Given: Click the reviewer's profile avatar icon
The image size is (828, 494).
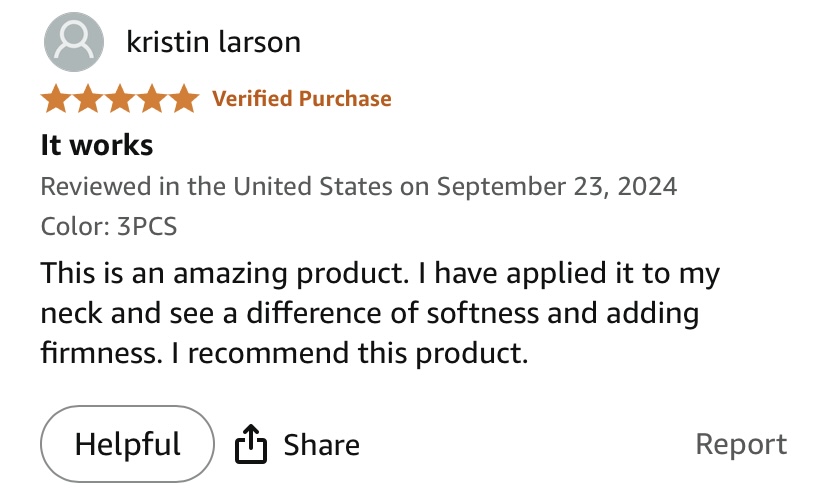Looking at the screenshot, I should pos(74,44).
